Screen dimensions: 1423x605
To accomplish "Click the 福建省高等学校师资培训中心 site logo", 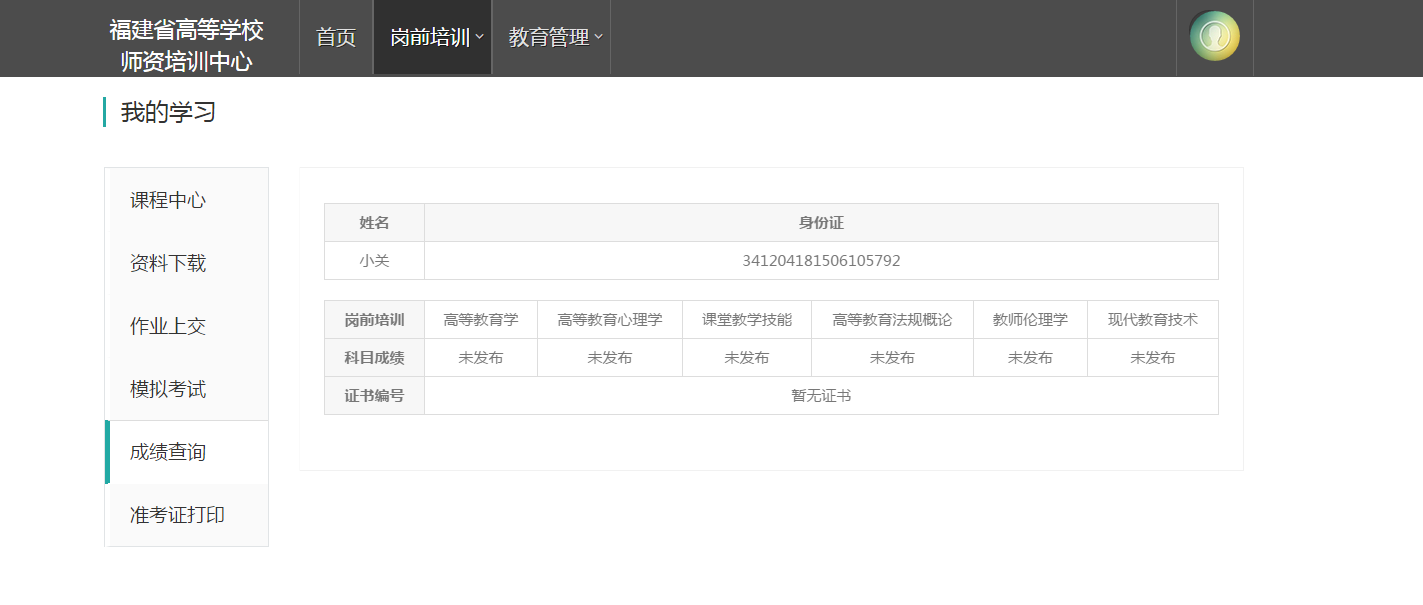I will [x=186, y=45].
